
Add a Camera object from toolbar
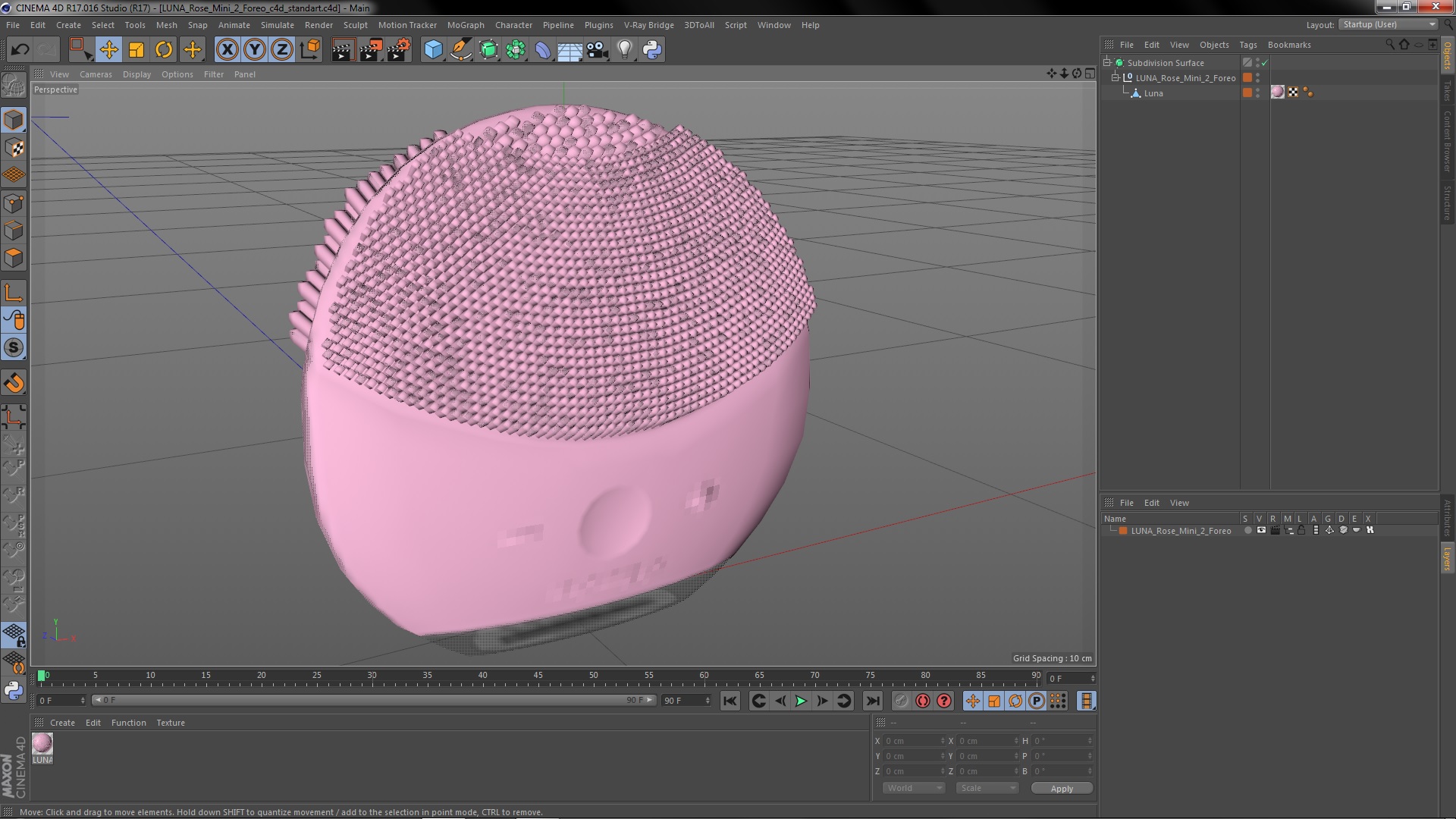click(x=597, y=50)
